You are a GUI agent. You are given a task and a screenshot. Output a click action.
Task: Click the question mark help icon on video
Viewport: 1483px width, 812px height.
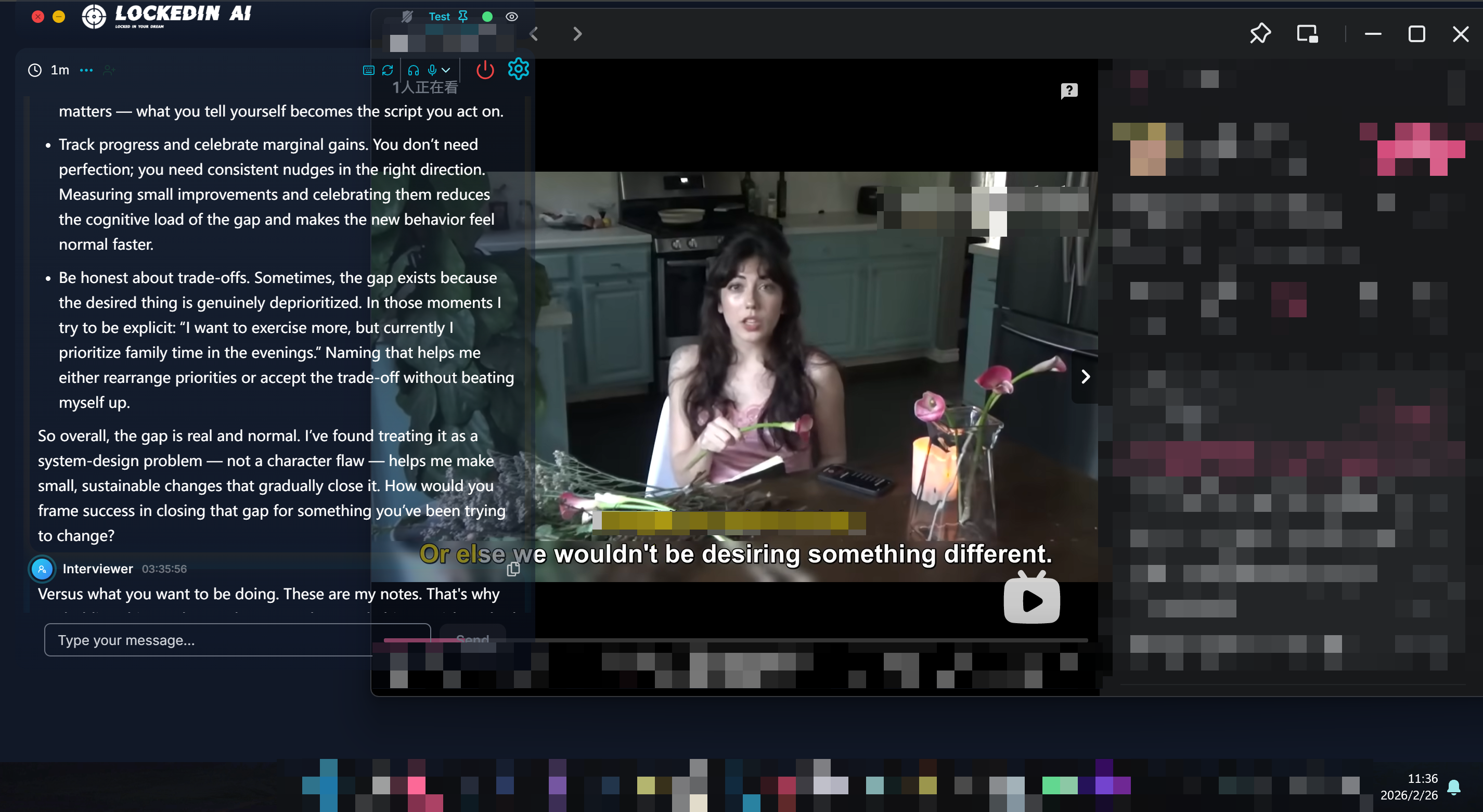[x=1068, y=91]
